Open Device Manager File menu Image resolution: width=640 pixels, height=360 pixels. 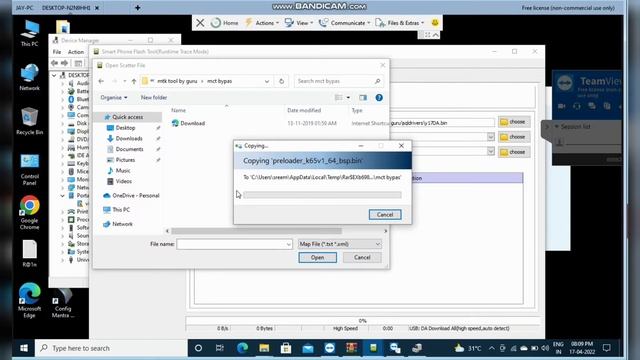click(57, 52)
